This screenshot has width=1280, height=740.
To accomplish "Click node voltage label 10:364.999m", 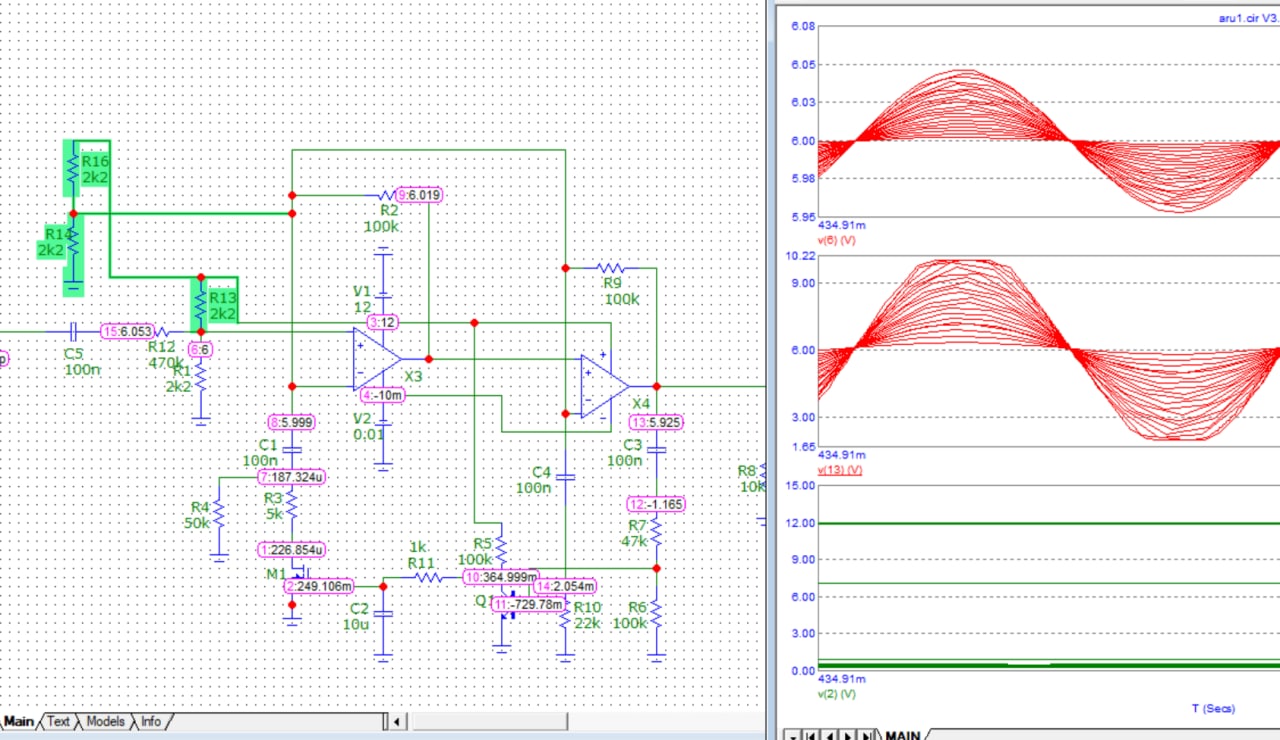I will [501, 577].
